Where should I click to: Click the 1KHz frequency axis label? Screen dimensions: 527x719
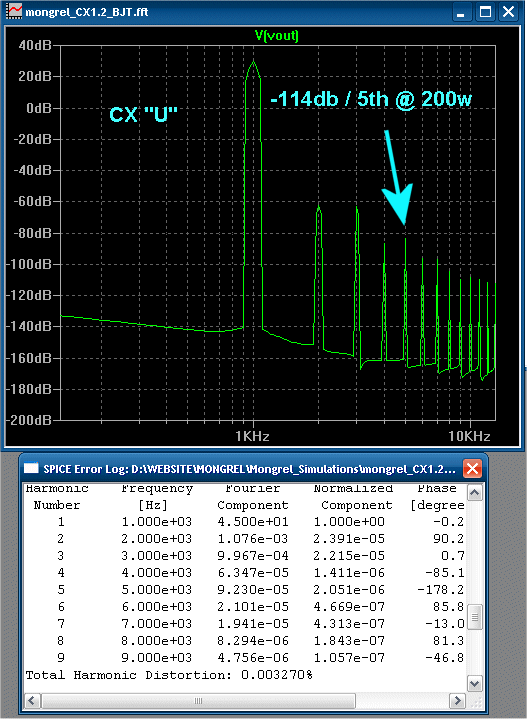tap(252, 436)
